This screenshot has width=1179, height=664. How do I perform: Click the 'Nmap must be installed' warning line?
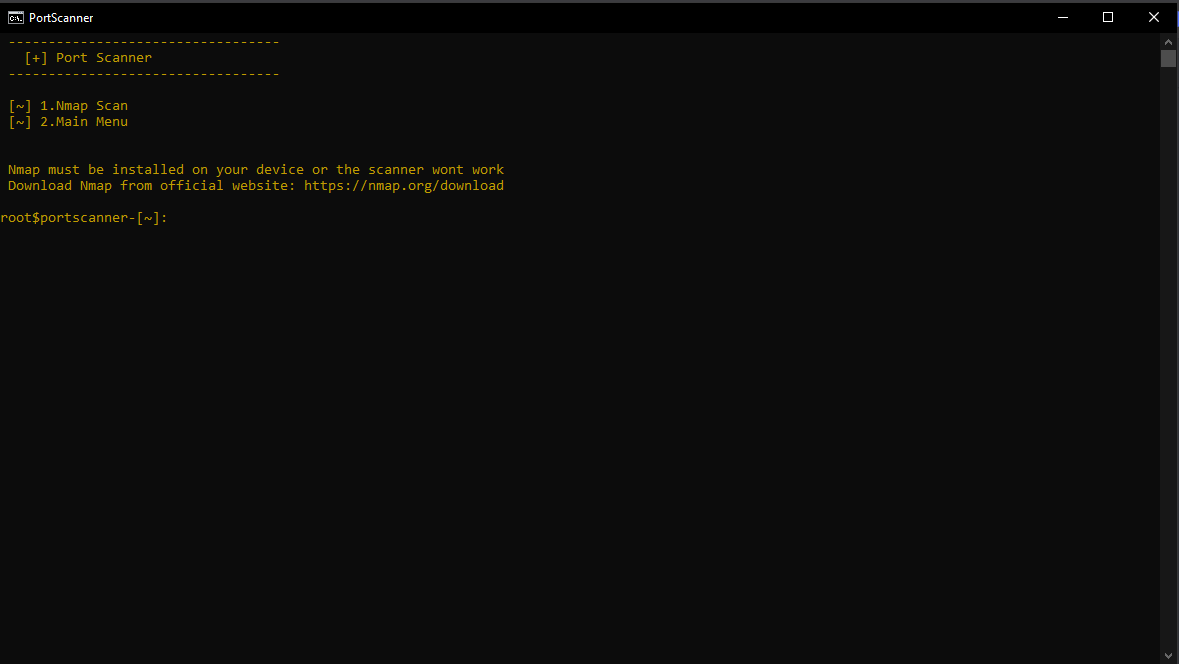[x=256, y=170]
